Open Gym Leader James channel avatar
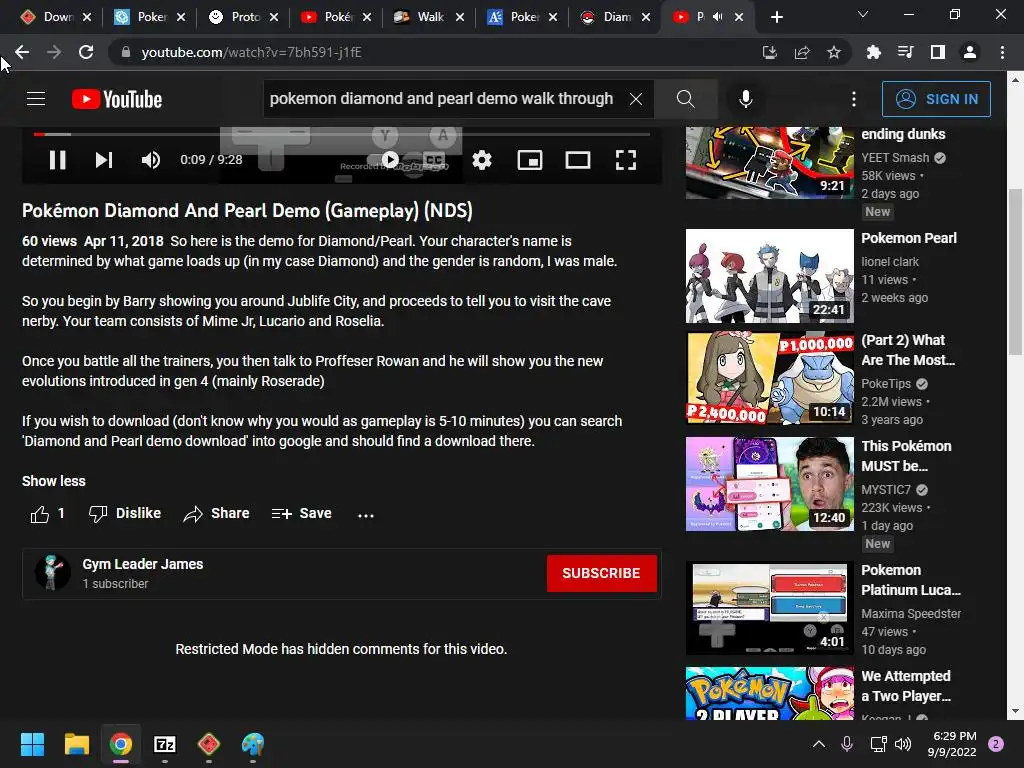1024x768 pixels. point(53,573)
